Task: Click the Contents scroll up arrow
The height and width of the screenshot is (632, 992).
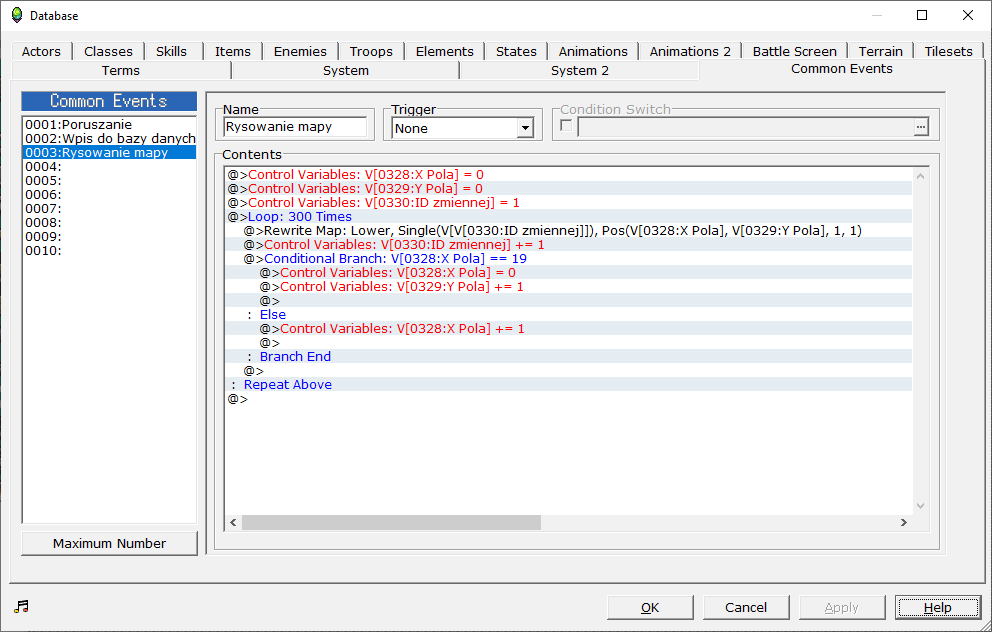Action: pos(921,176)
